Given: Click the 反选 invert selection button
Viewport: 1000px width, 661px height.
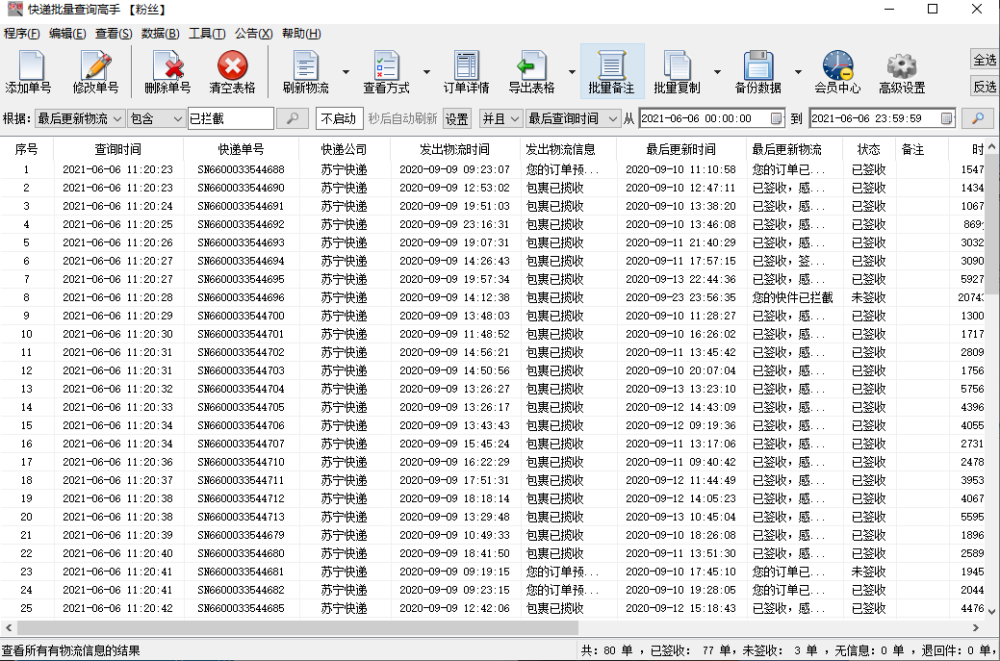Looking at the screenshot, I should point(985,86).
